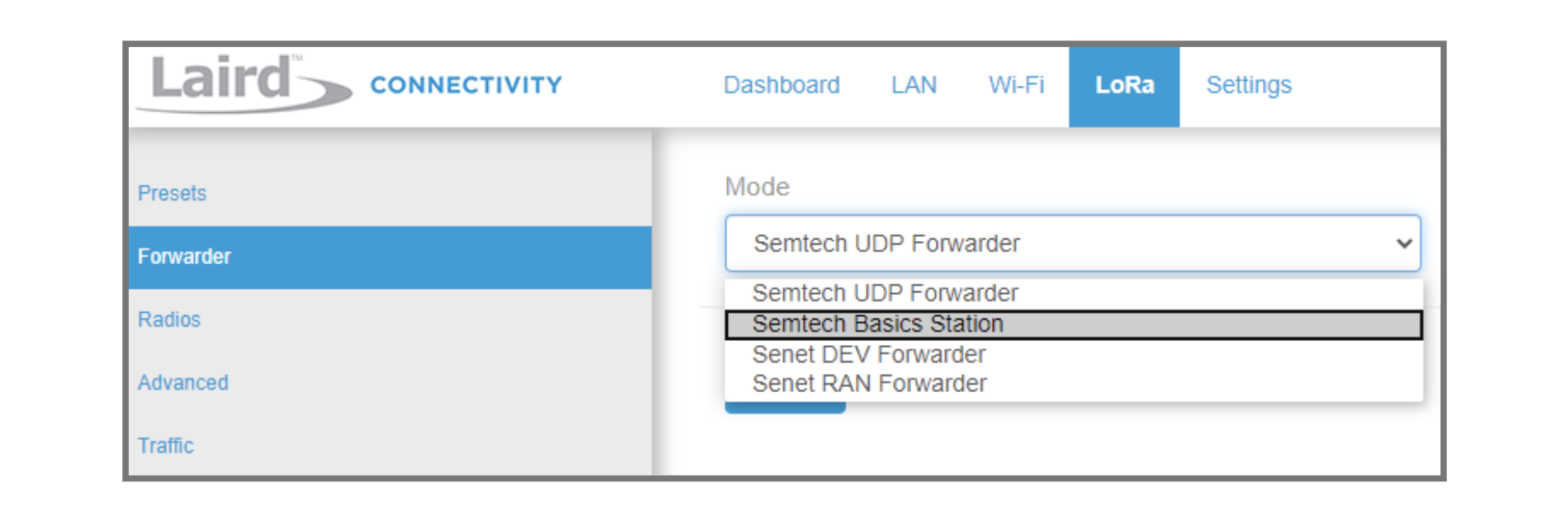
Task: Select the Senet RAN Forwarder option
Action: (869, 383)
